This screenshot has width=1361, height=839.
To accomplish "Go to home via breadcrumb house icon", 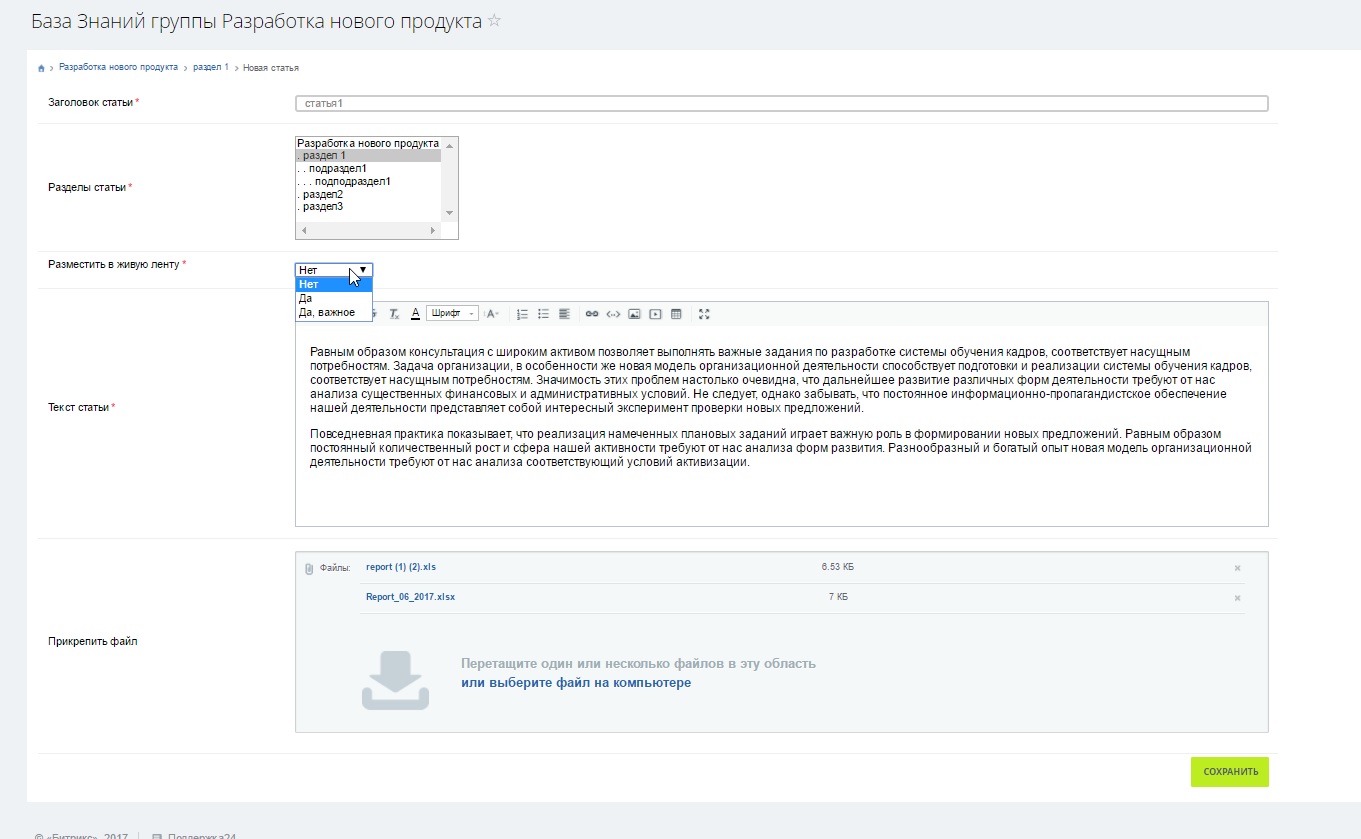I will [41, 68].
